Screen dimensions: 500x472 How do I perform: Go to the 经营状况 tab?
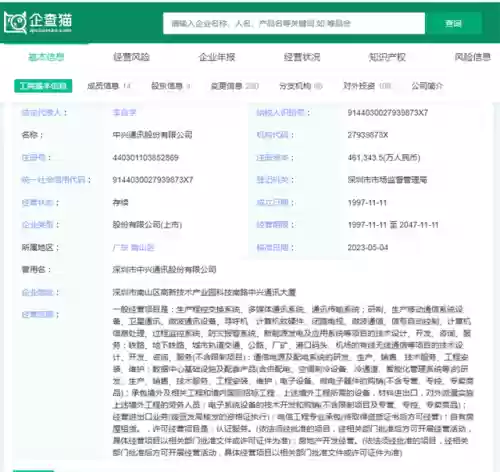point(302,57)
